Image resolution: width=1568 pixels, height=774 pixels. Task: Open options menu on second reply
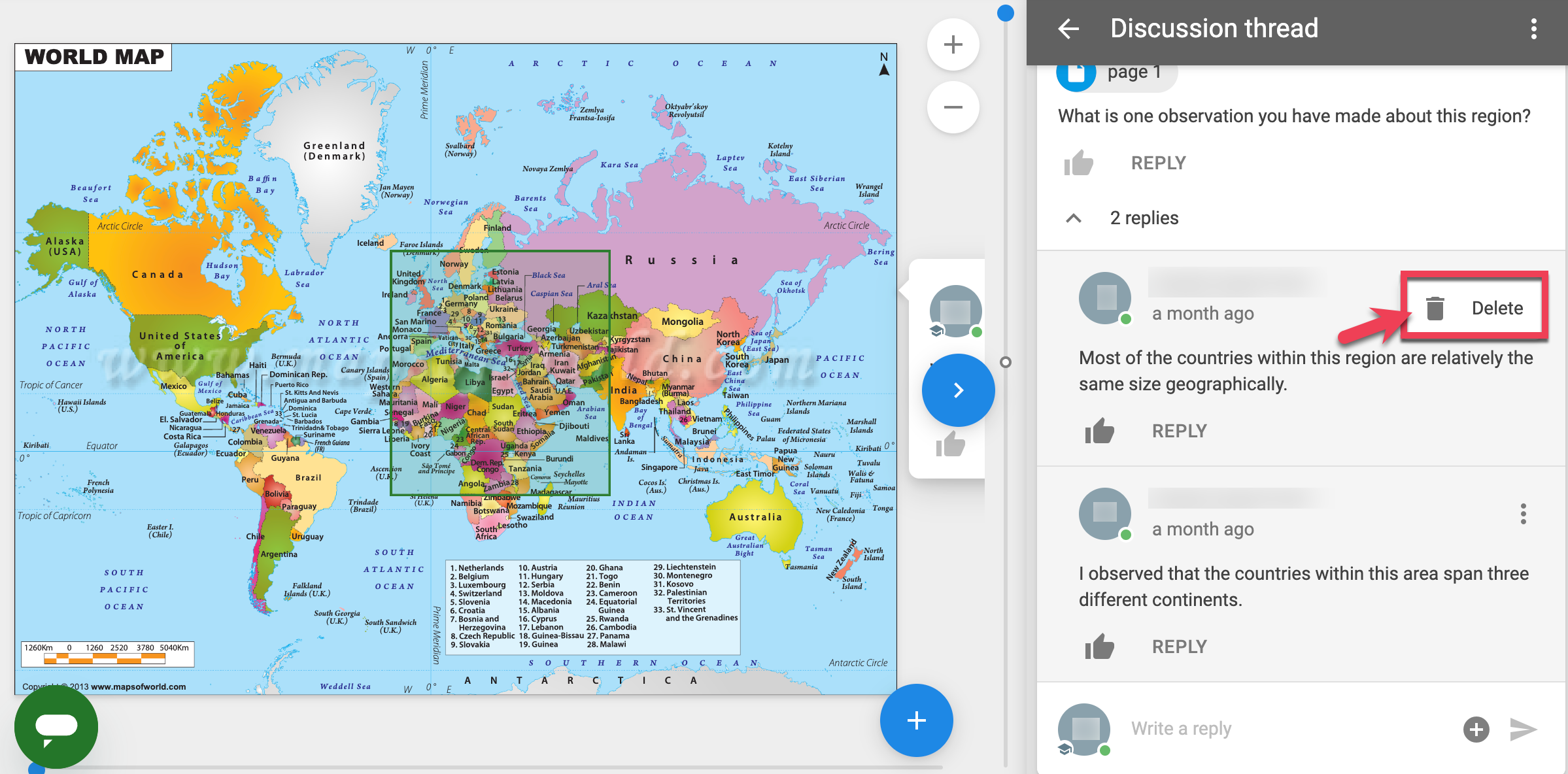point(1523,514)
